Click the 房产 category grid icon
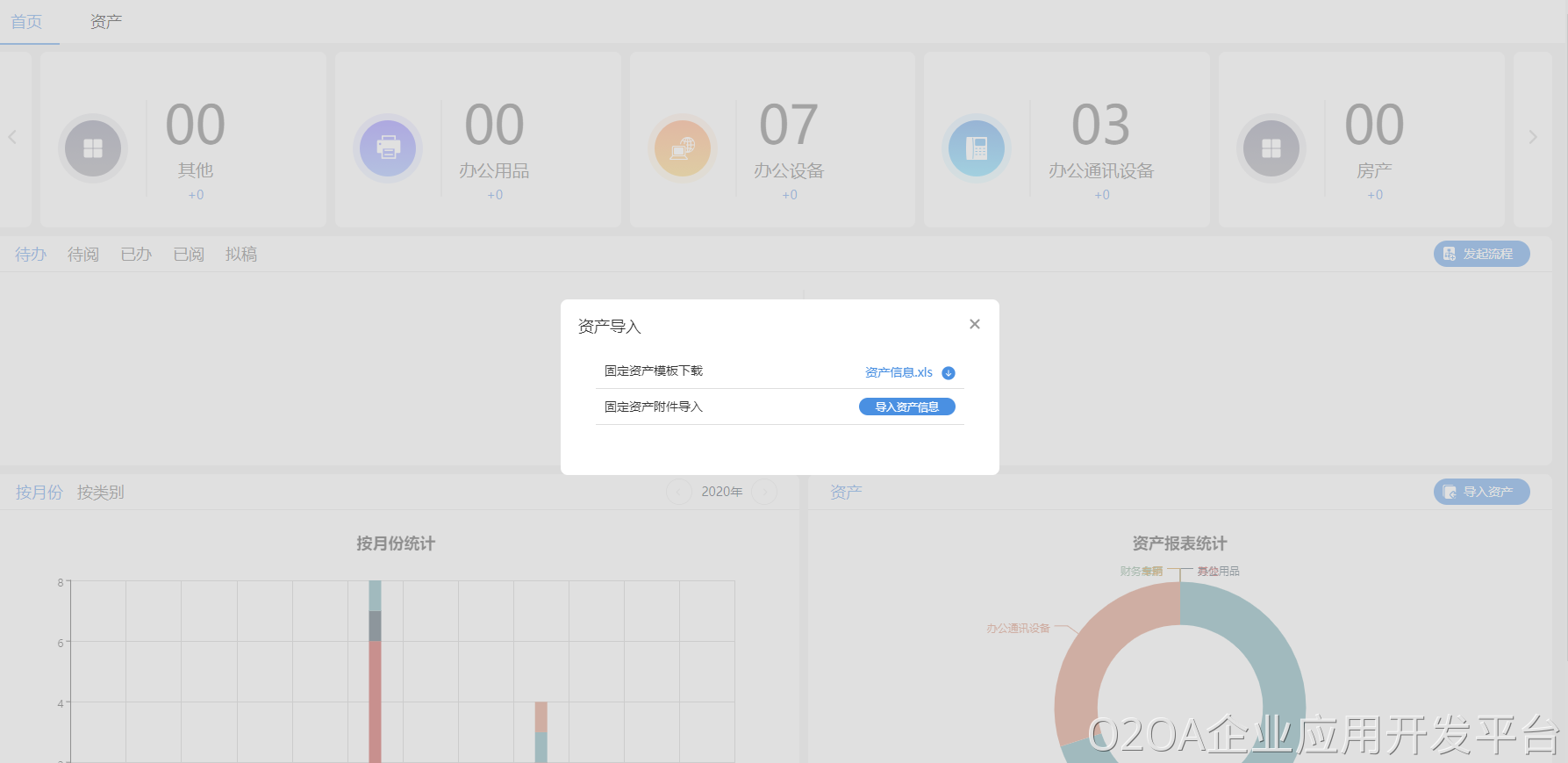1568x763 pixels. tap(1271, 148)
